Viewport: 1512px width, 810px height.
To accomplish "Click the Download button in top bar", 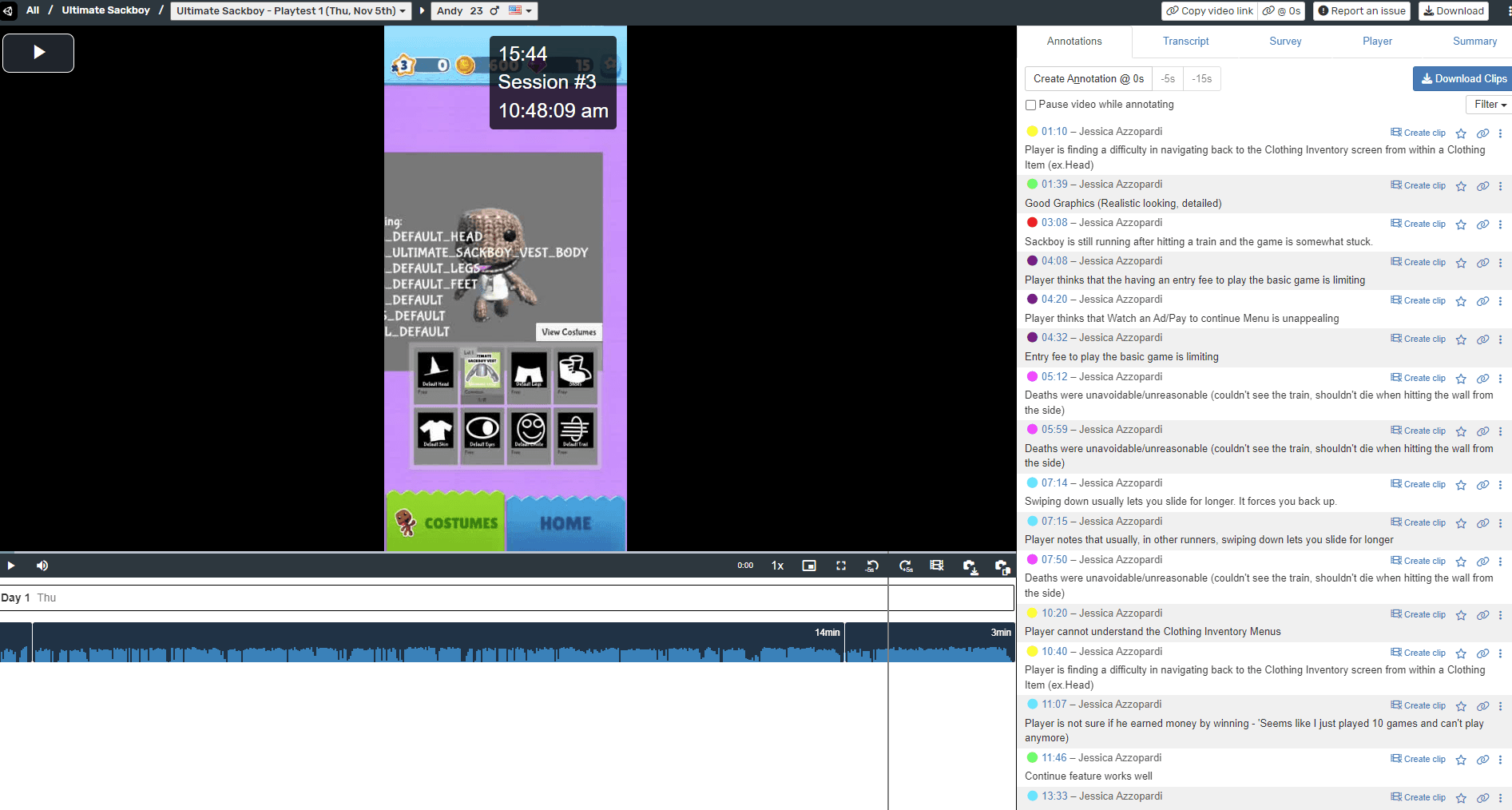I will [x=1454, y=11].
